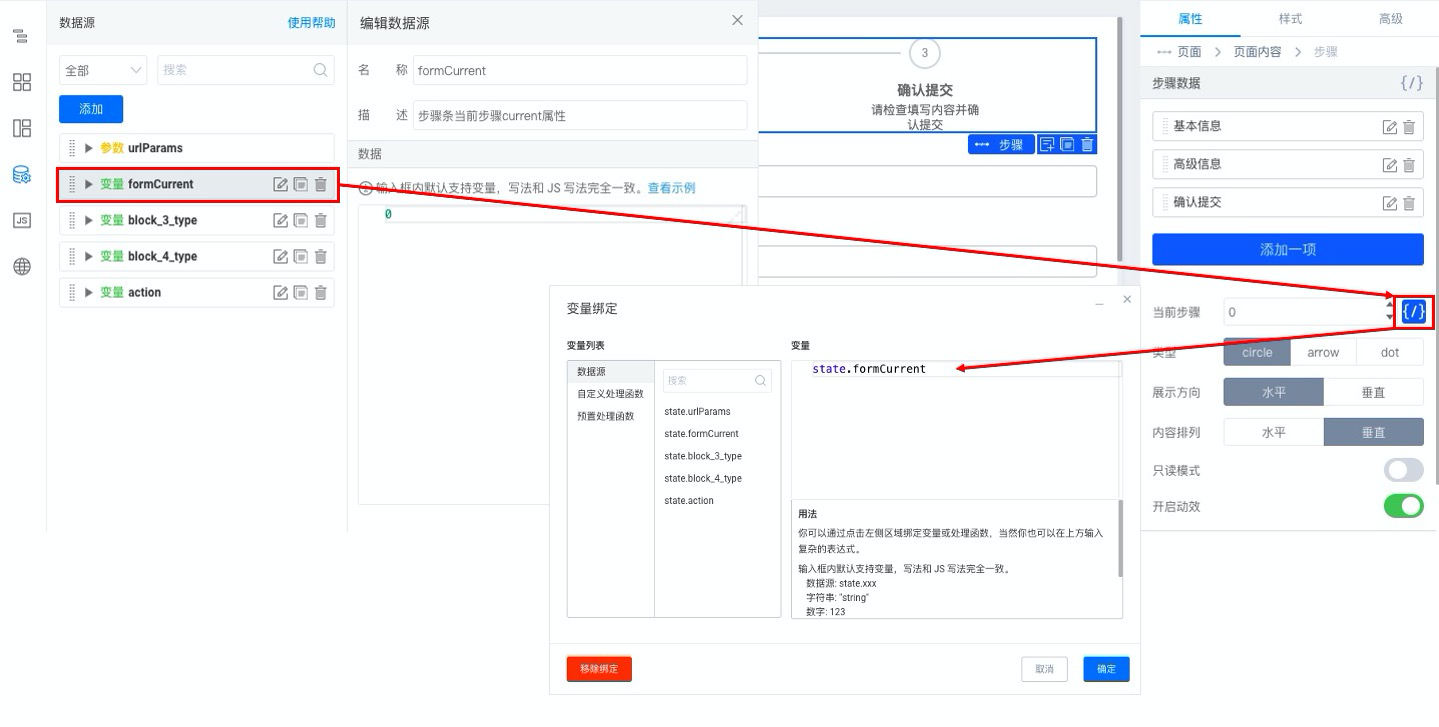Copy the action variable
This screenshot has width=1439, height=727.
[x=301, y=292]
